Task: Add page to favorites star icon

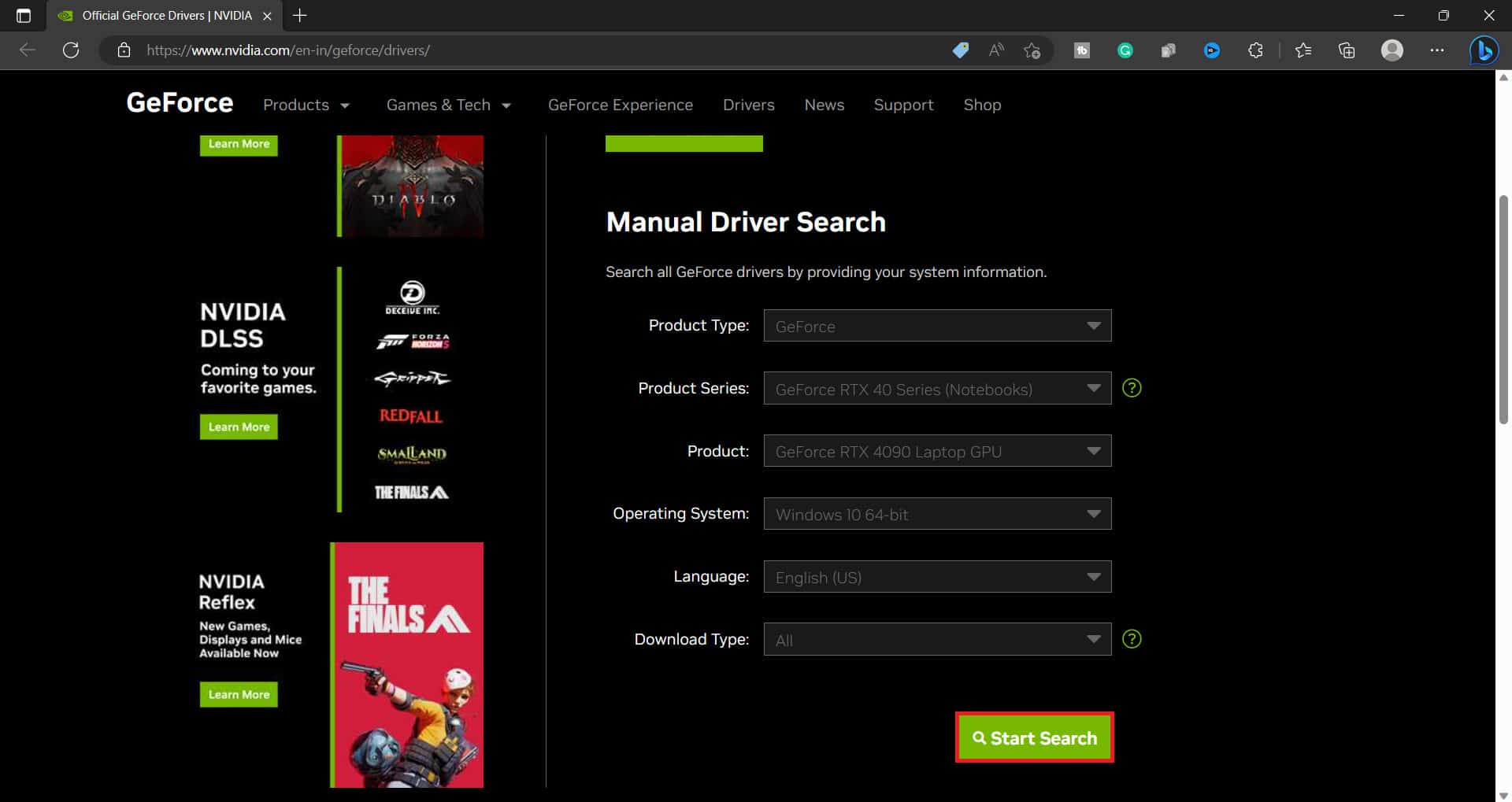Action: pos(1032,50)
